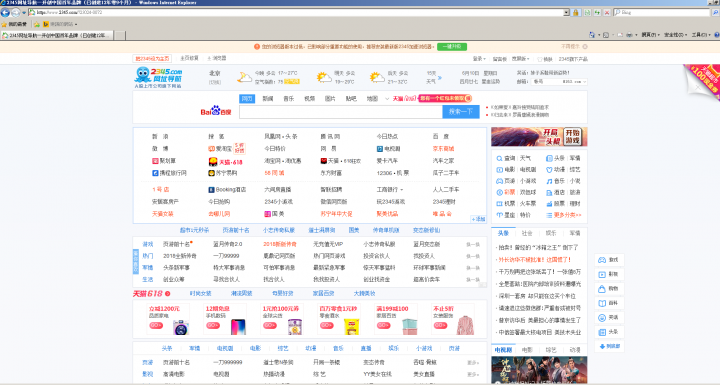Click the 2345 browser page tab
This screenshot has height=385, width=720.
tap(56, 35)
